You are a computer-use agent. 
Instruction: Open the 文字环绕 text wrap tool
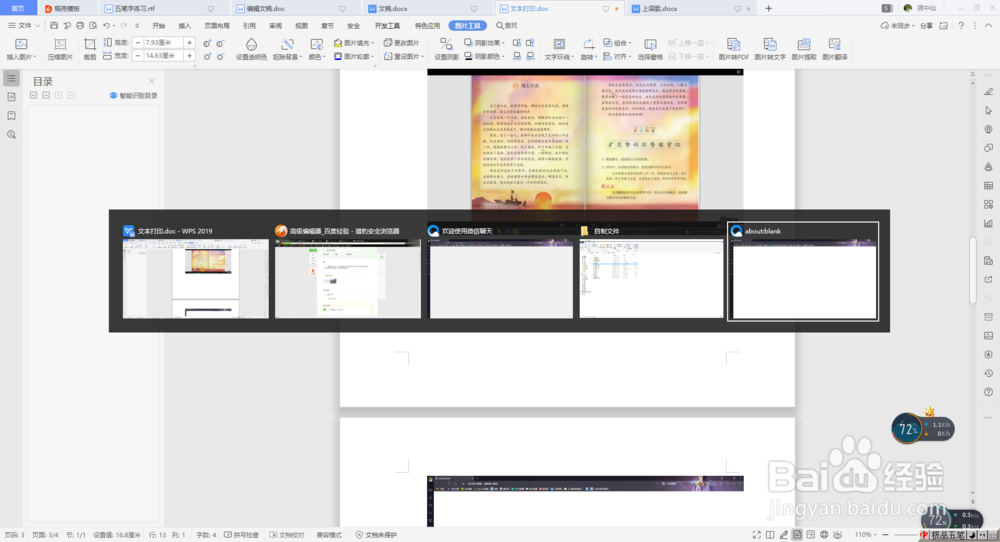(x=559, y=48)
